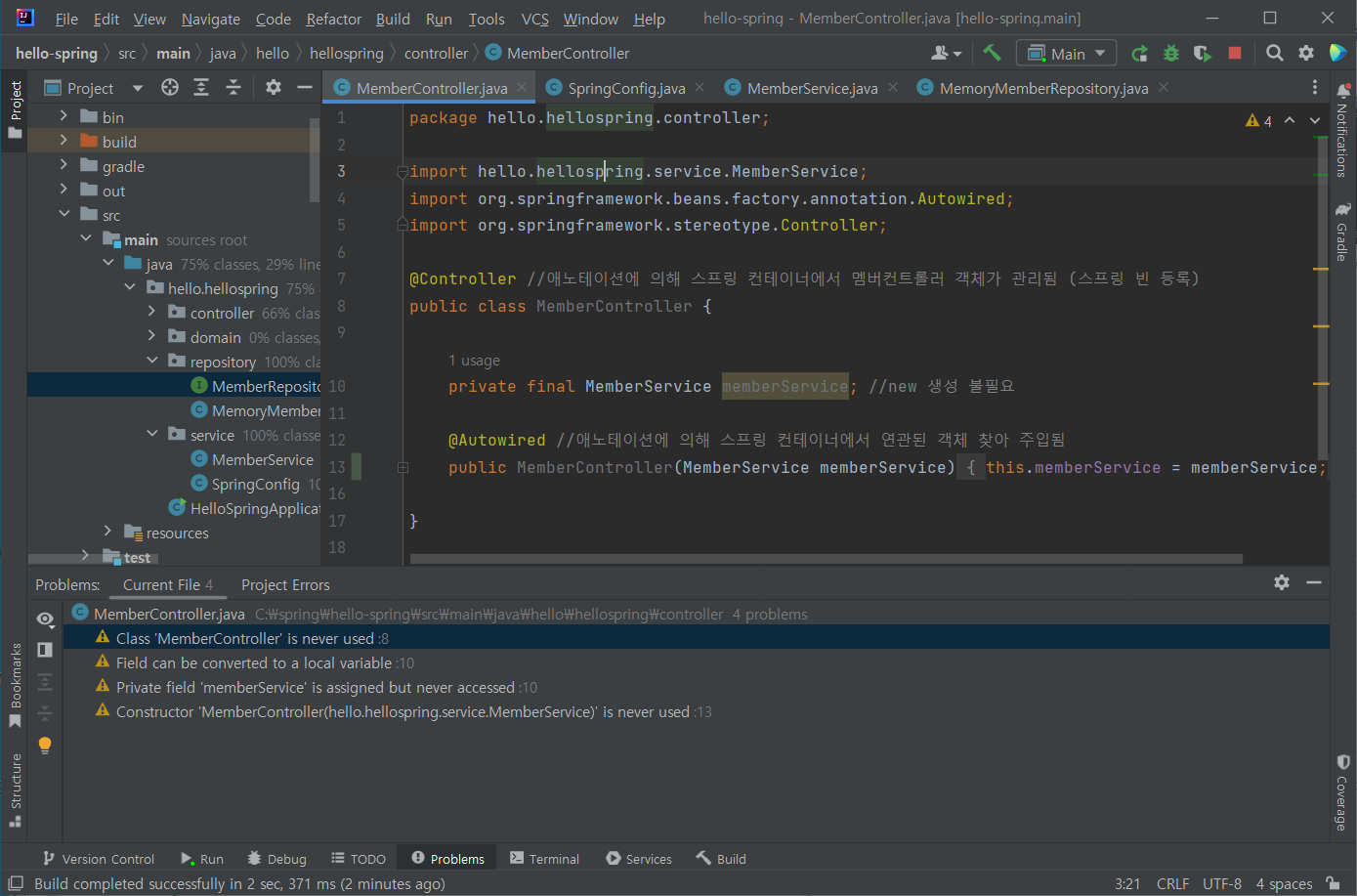The height and width of the screenshot is (896, 1357).
Task: Open Coverage tool window
Action: [1342, 792]
